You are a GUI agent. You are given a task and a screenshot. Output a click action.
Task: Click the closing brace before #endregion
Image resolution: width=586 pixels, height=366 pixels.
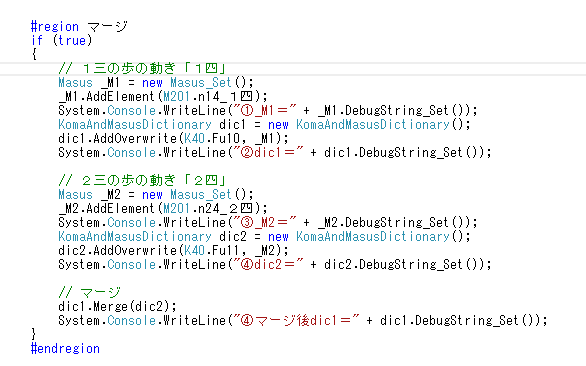(34, 334)
